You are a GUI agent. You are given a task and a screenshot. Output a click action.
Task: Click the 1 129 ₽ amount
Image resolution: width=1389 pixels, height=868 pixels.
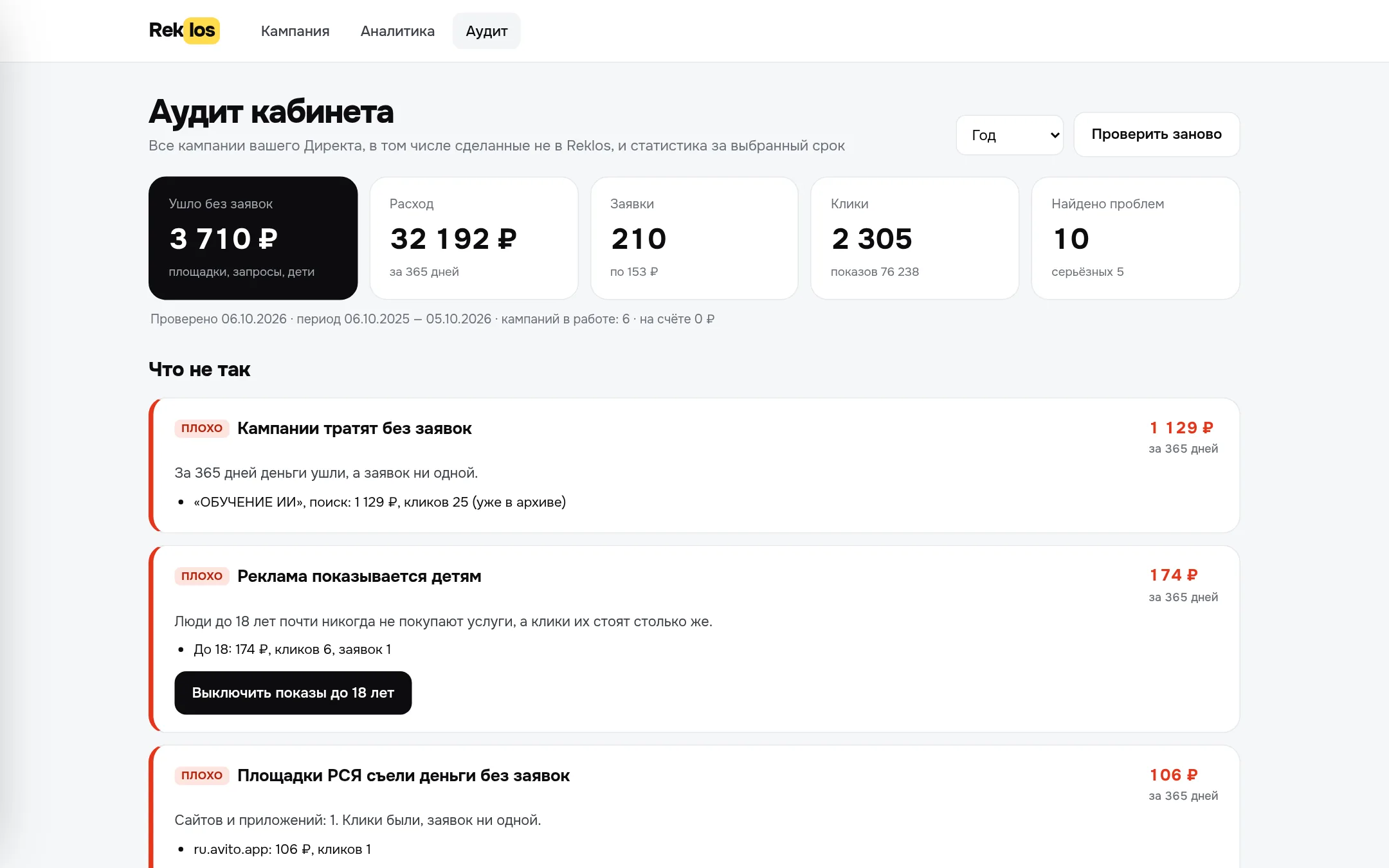click(1181, 428)
